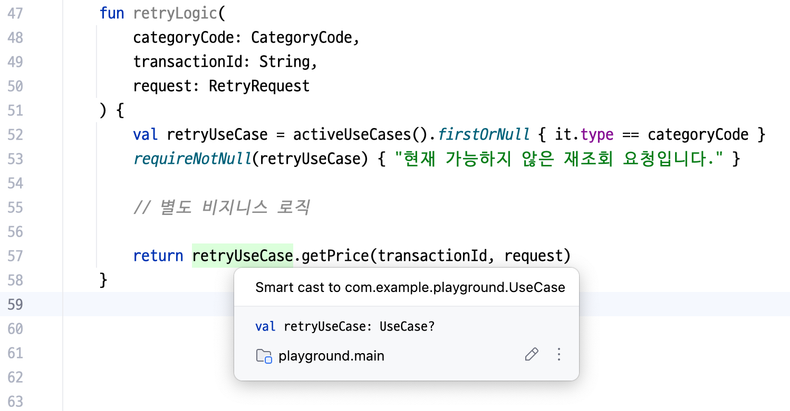The image size is (790, 411).
Task: Click the module folder icon beside playground.main
Action: click(264, 356)
